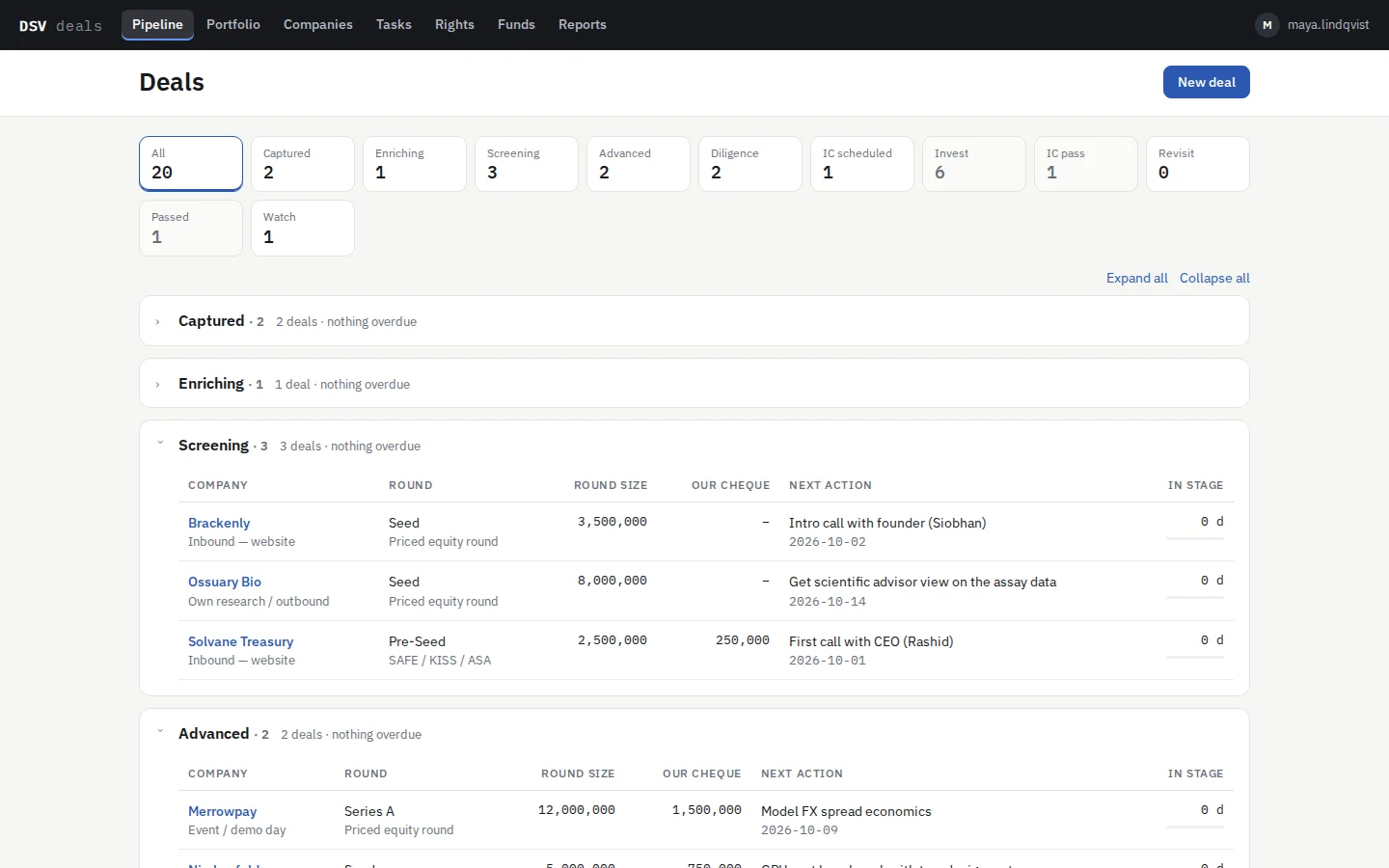Viewport: 1389px width, 868px height.
Task: Open the DSV deals logo home
Action: click(x=61, y=25)
